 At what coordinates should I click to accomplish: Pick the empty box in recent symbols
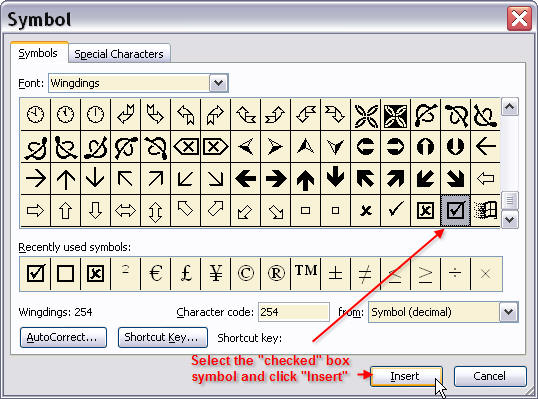click(x=65, y=274)
